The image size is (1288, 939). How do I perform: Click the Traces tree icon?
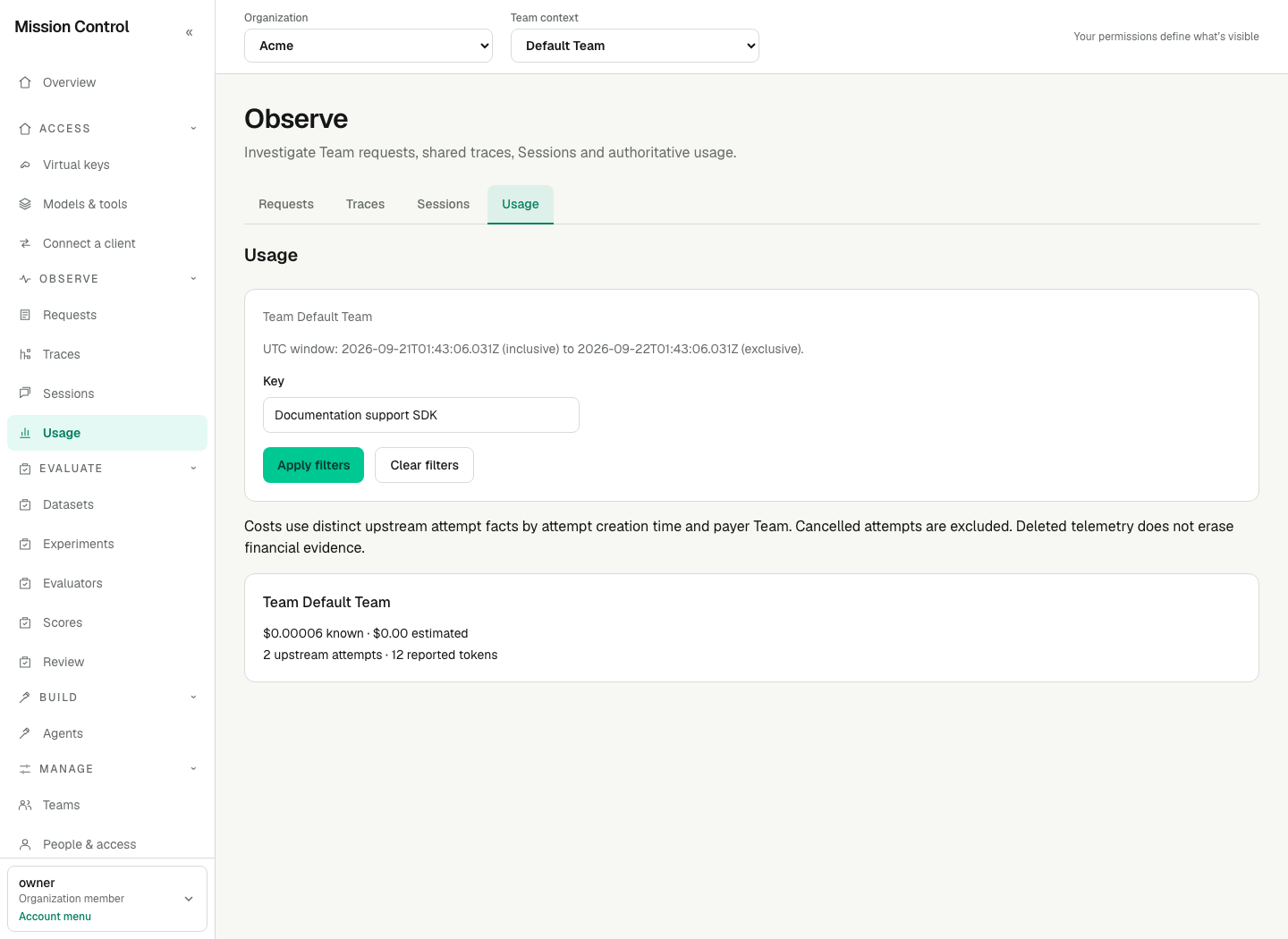pos(25,354)
